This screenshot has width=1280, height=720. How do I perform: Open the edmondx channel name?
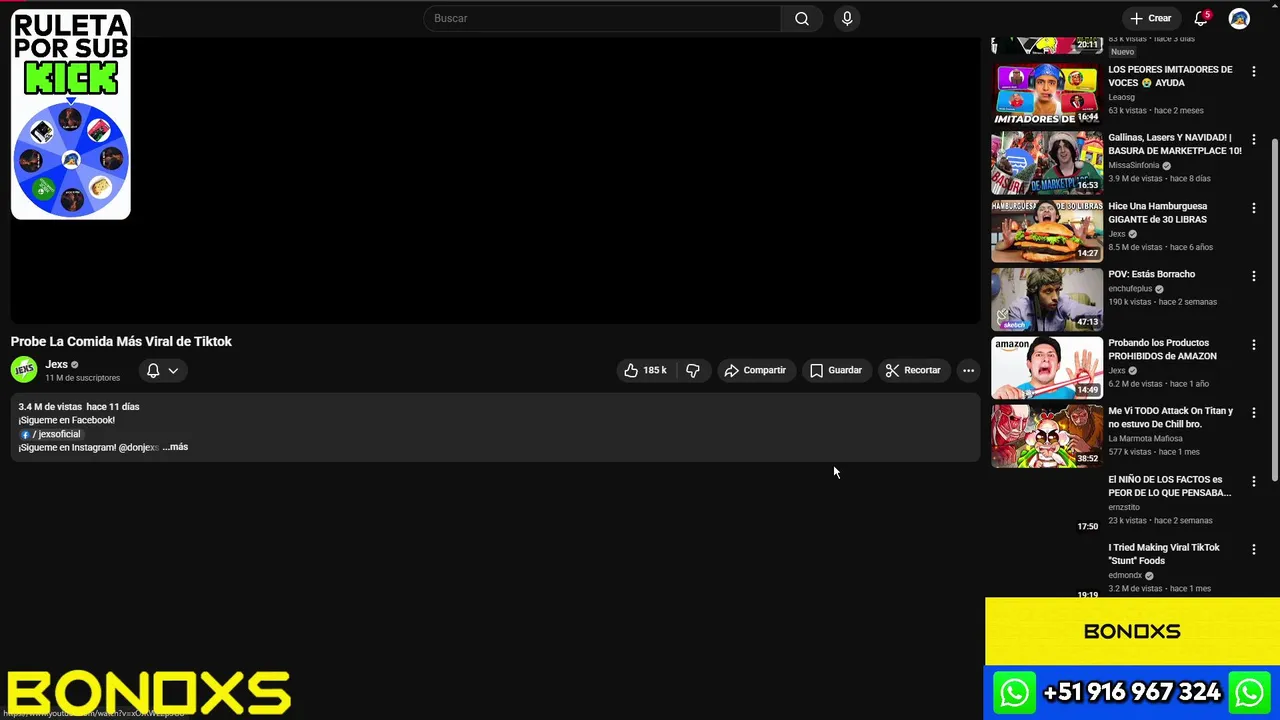click(x=1125, y=575)
